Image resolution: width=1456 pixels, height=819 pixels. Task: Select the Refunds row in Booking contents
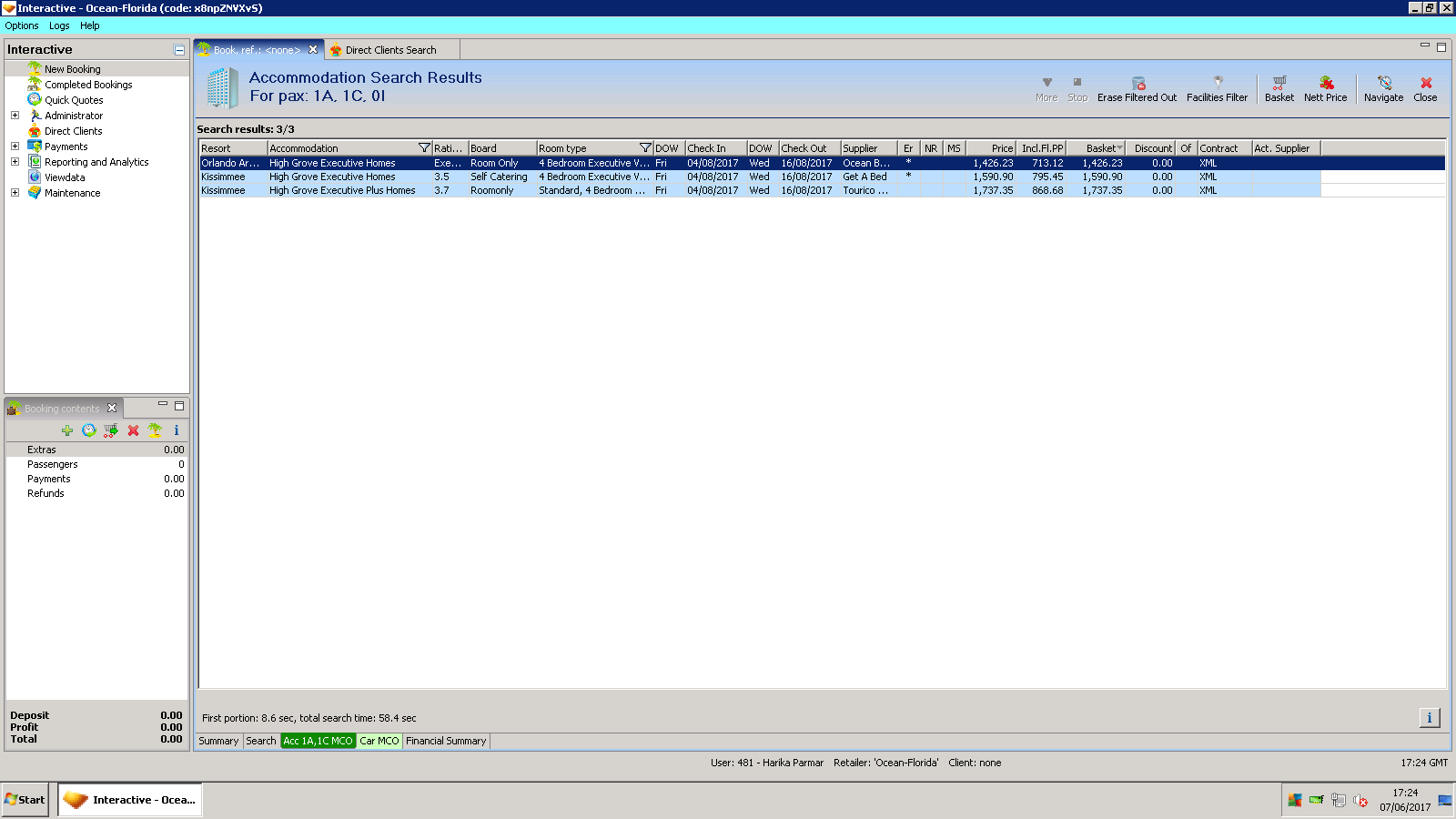(96, 493)
